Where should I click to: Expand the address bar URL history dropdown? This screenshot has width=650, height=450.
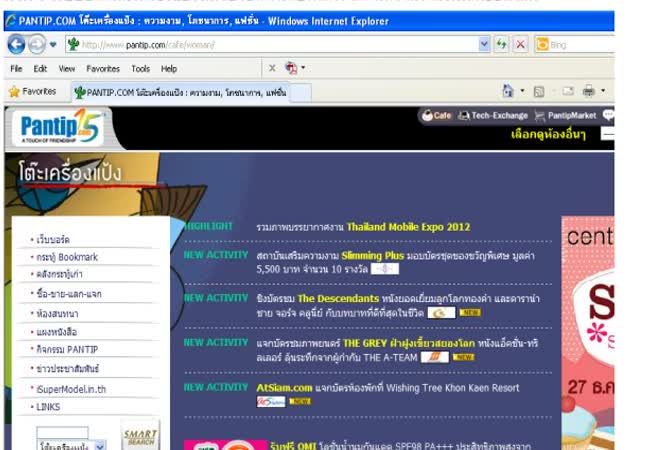point(484,44)
